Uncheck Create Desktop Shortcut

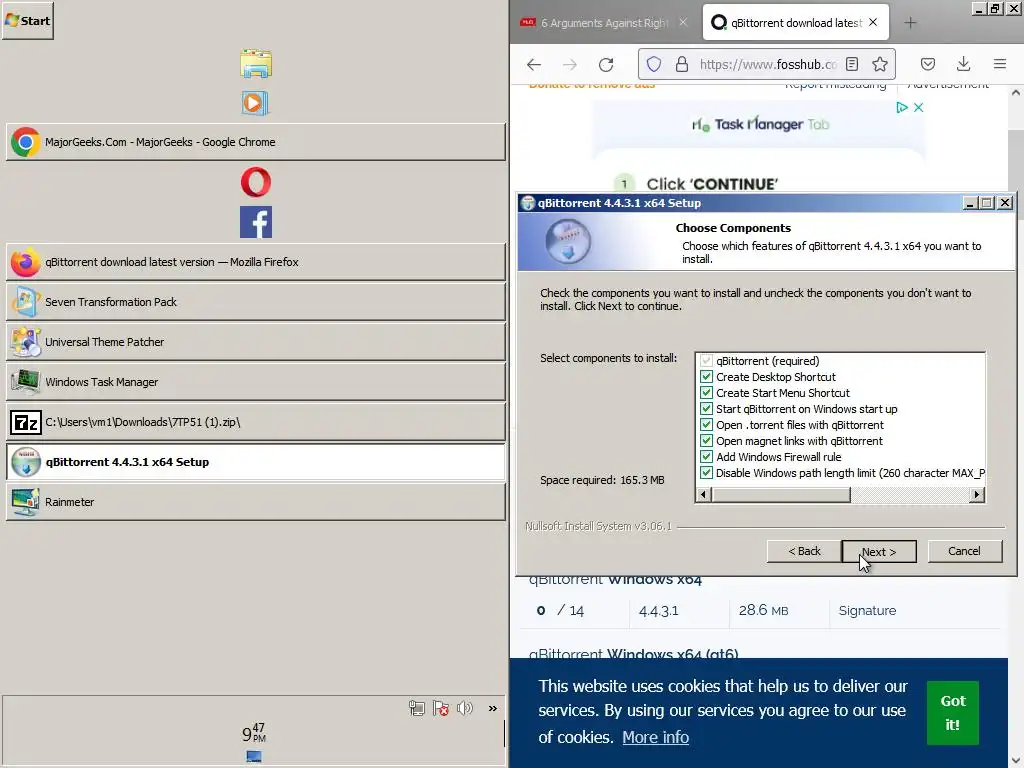pyautogui.click(x=706, y=377)
